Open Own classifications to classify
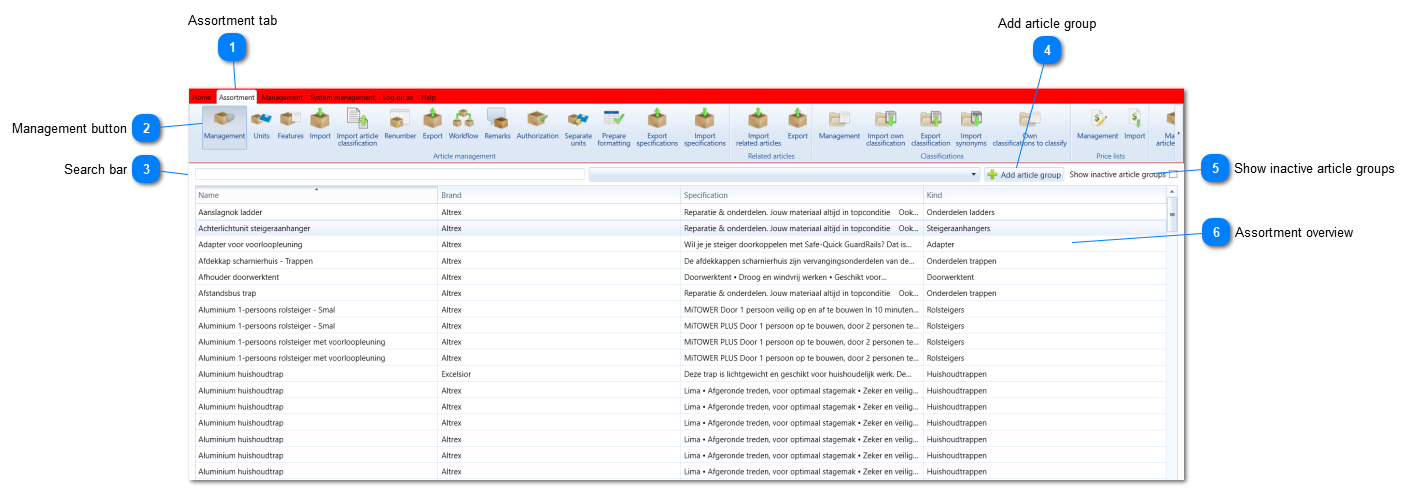The image size is (1411, 489). tap(1029, 127)
